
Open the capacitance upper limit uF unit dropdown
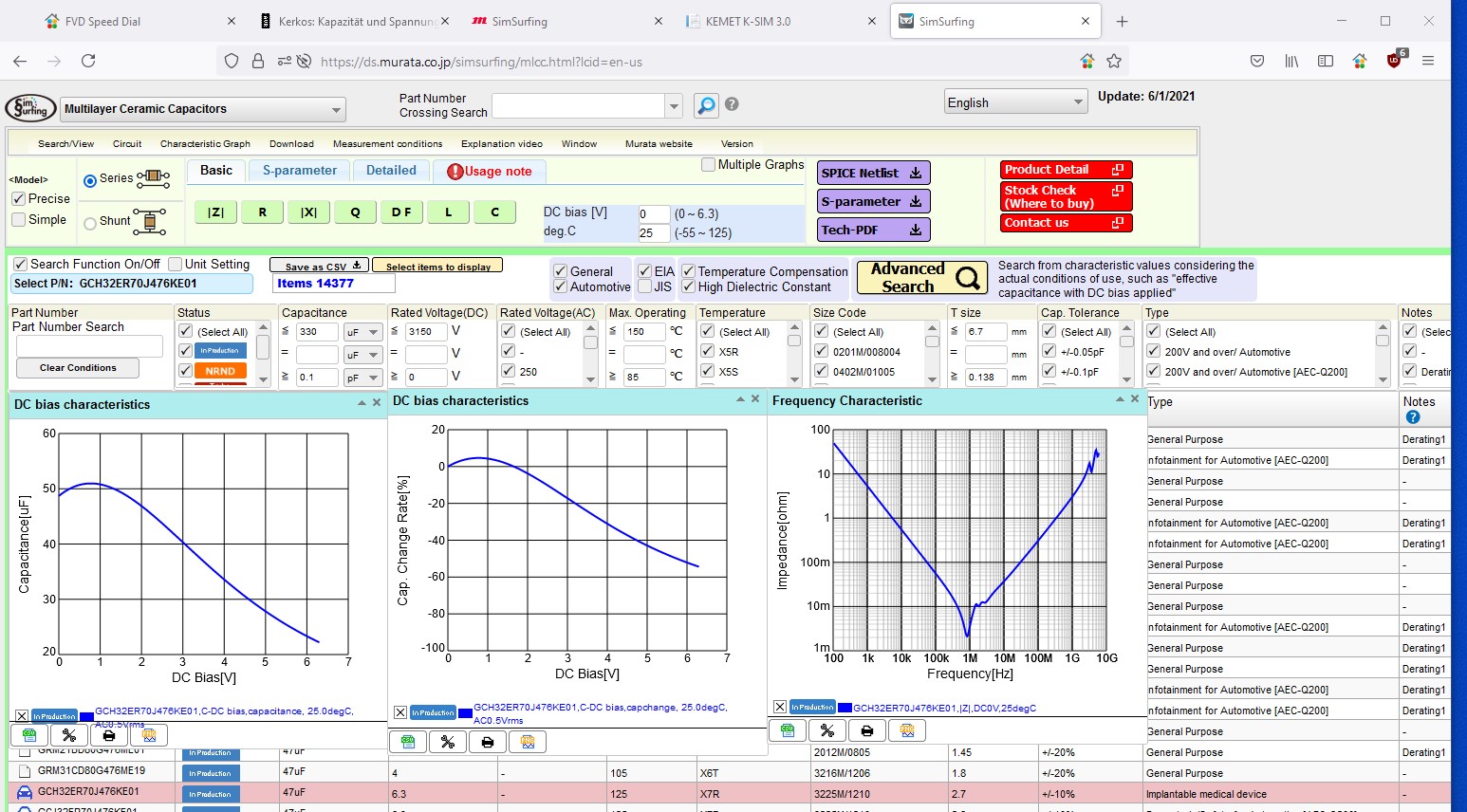click(x=363, y=332)
